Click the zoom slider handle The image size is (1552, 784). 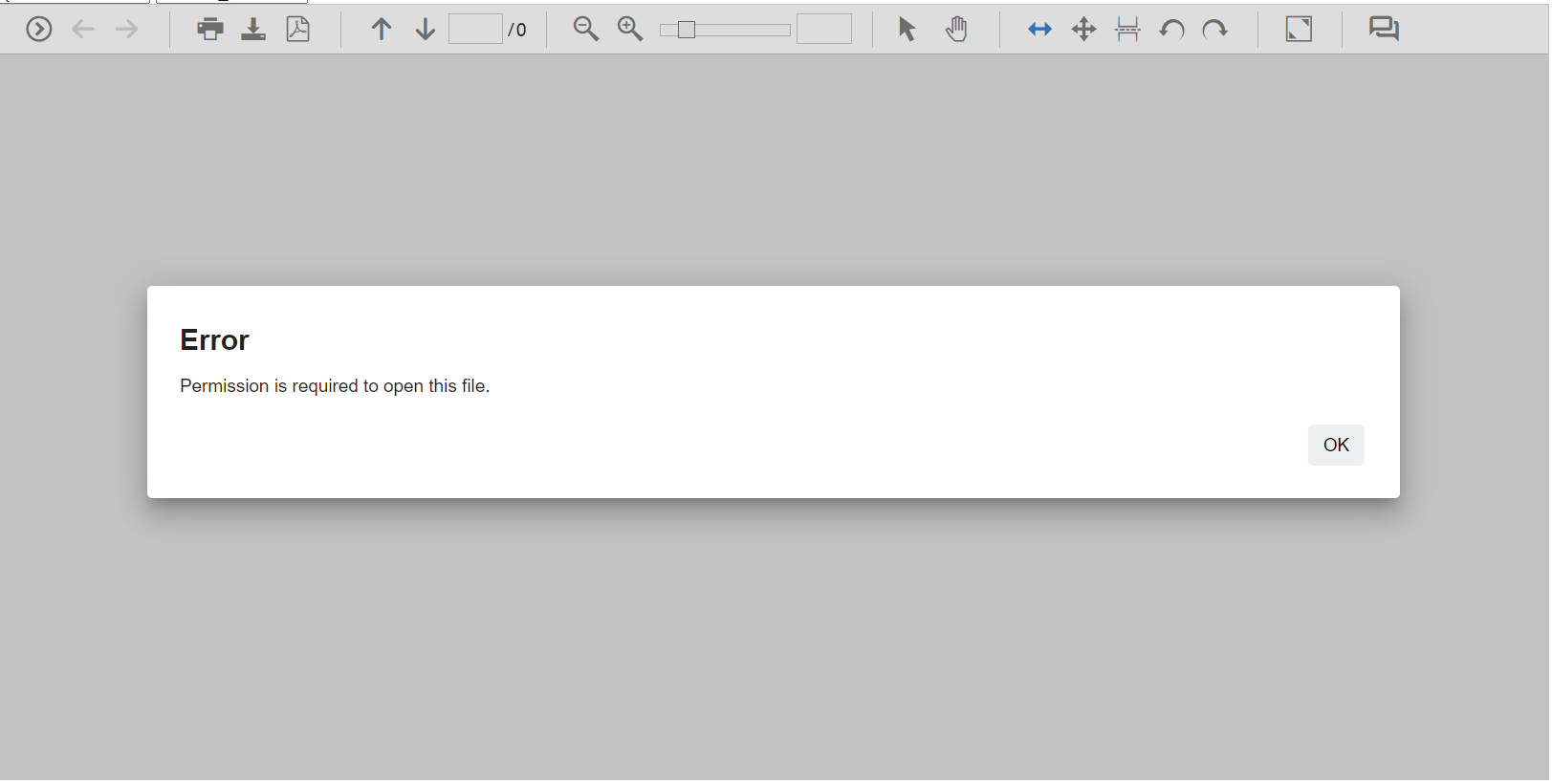click(686, 31)
